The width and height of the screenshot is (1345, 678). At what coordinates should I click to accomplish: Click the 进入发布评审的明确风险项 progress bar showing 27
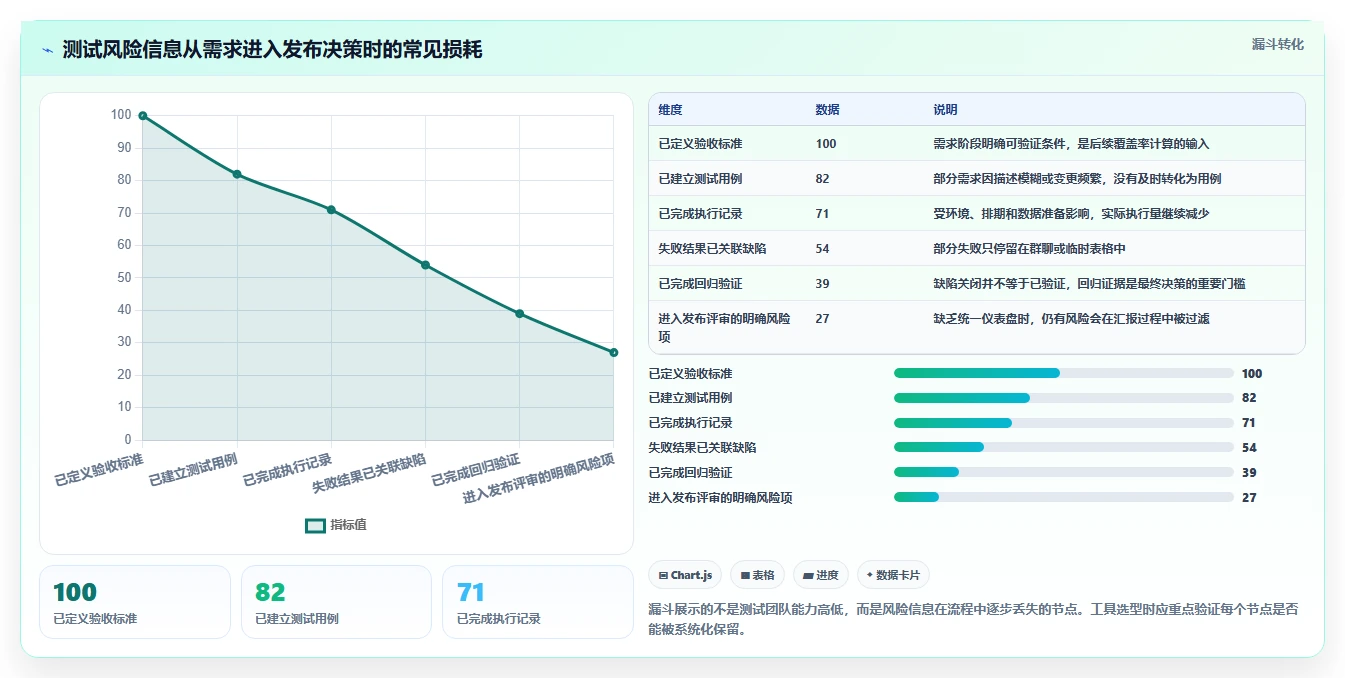1064,497
